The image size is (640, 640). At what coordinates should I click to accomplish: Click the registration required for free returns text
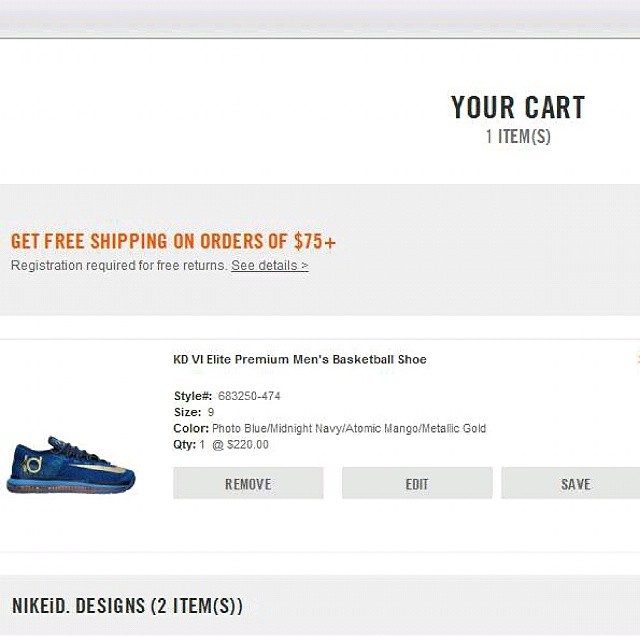tap(120, 266)
